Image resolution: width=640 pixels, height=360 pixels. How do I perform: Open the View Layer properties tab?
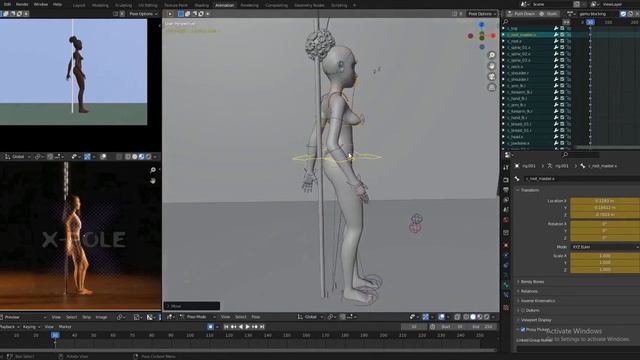point(506,200)
